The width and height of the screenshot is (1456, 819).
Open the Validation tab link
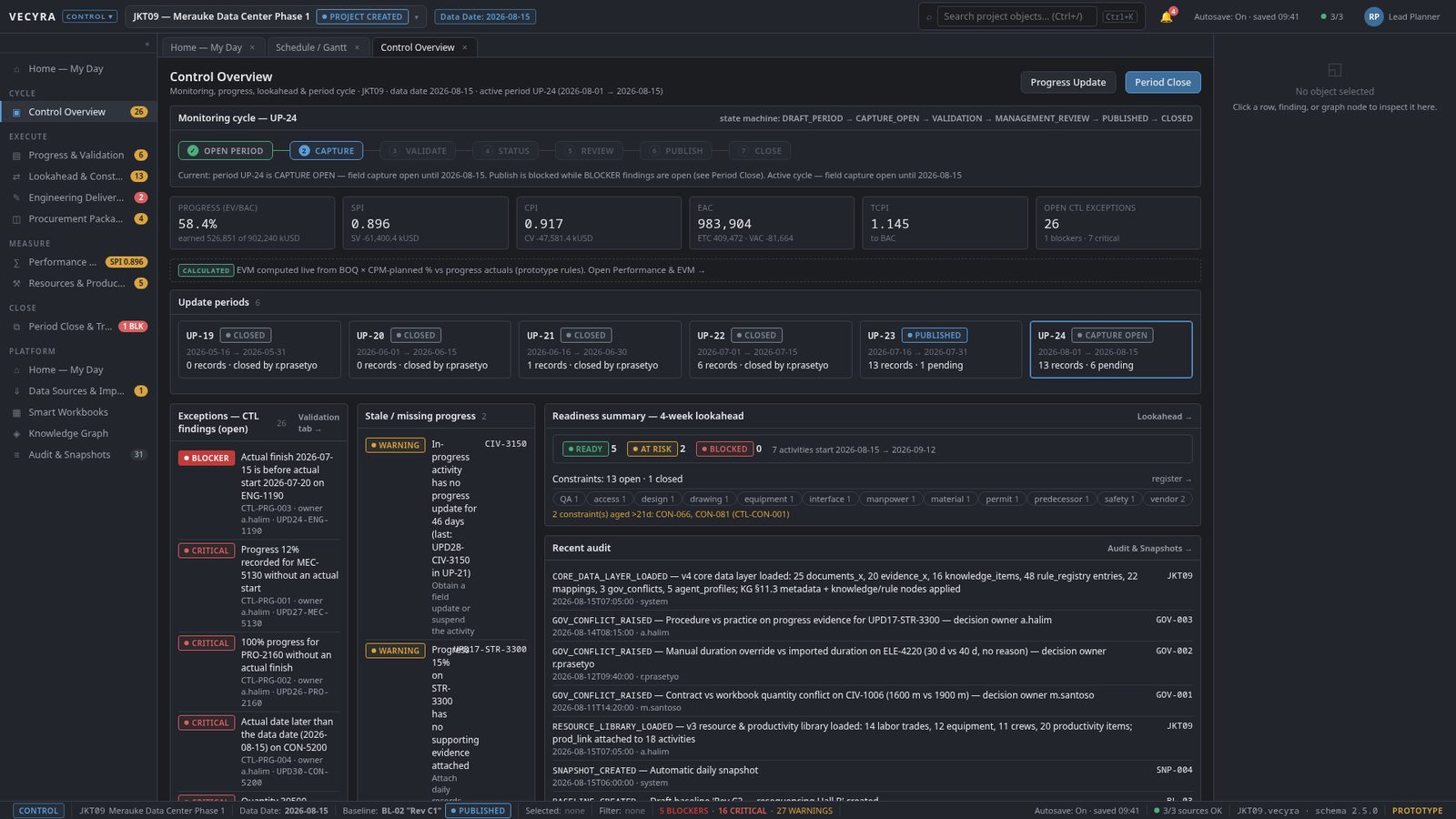pos(318,422)
